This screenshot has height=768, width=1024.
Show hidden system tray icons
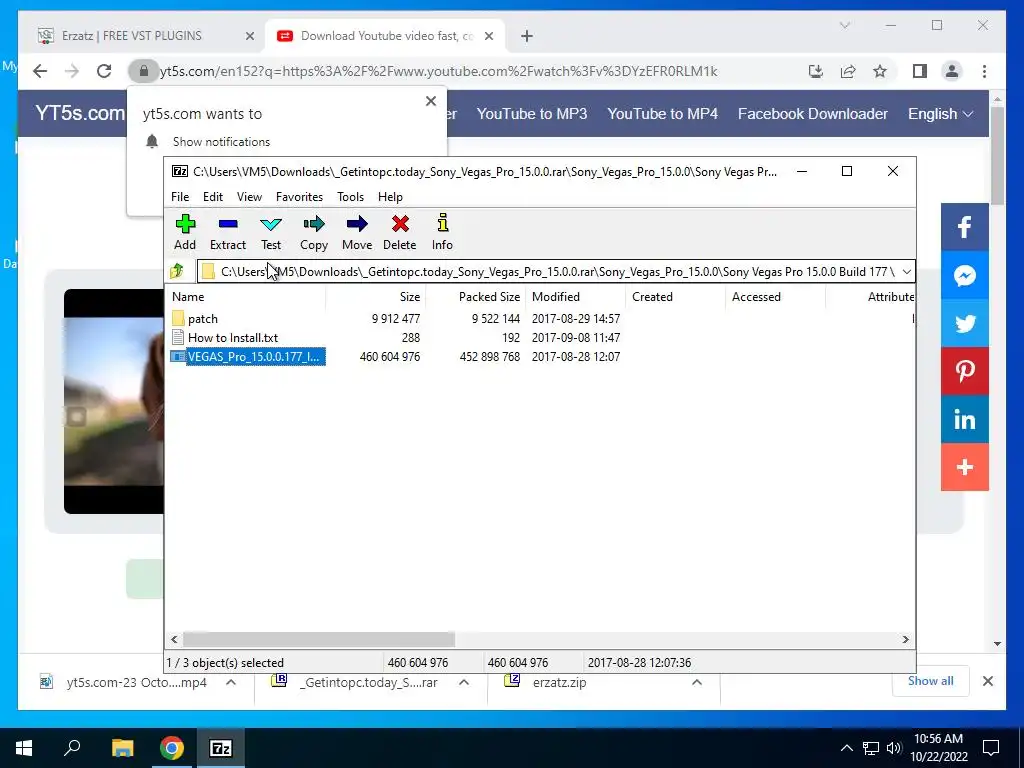pyautogui.click(x=846, y=748)
